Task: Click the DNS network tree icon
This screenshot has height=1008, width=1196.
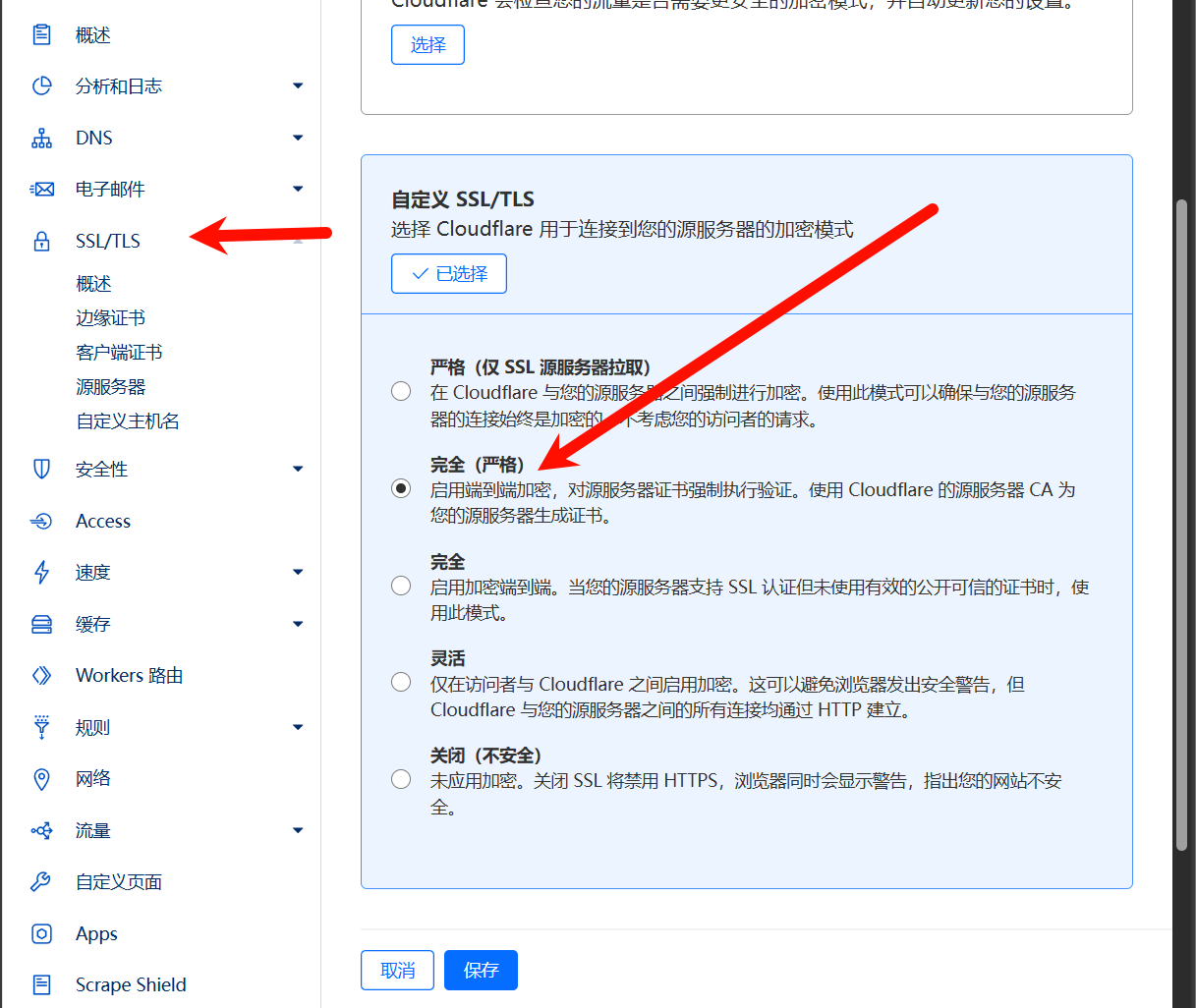Action: click(41, 138)
